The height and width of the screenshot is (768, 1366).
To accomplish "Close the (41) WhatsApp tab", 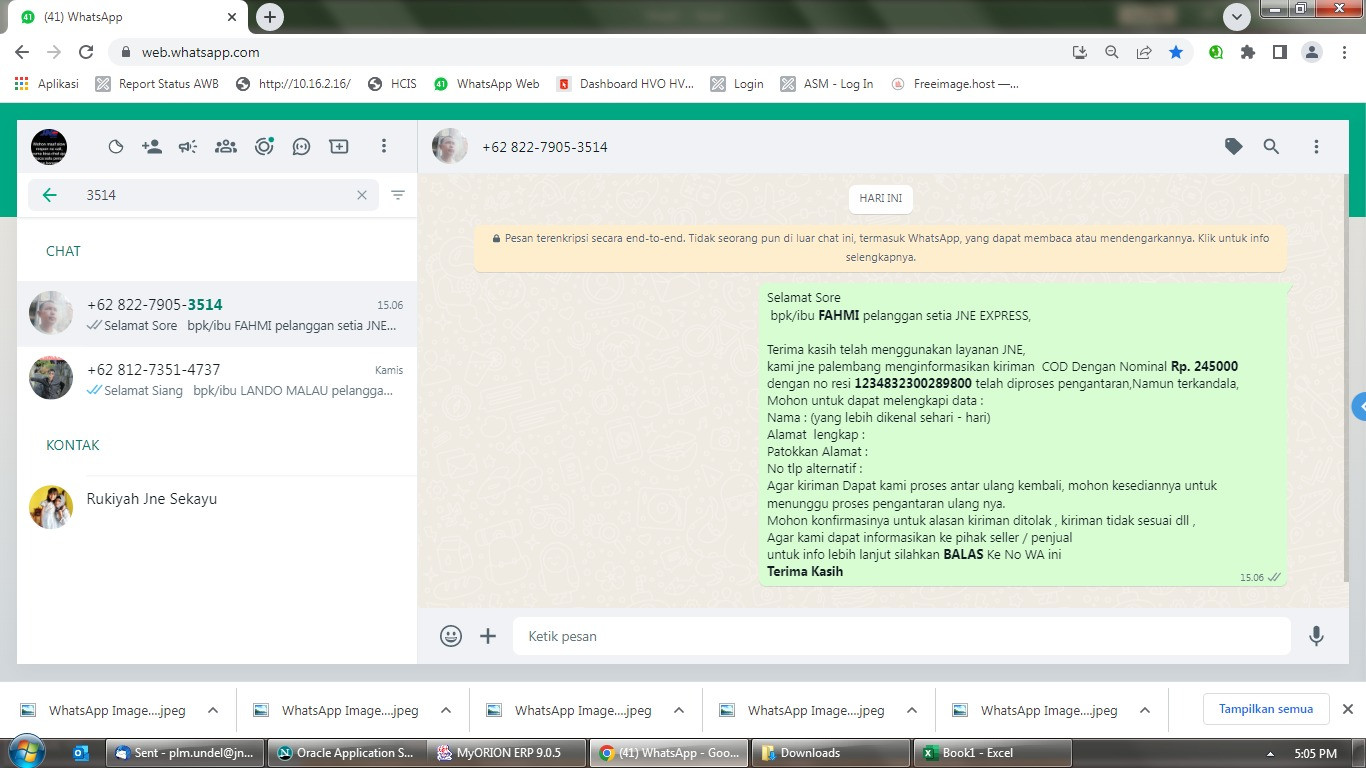I will (232, 17).
